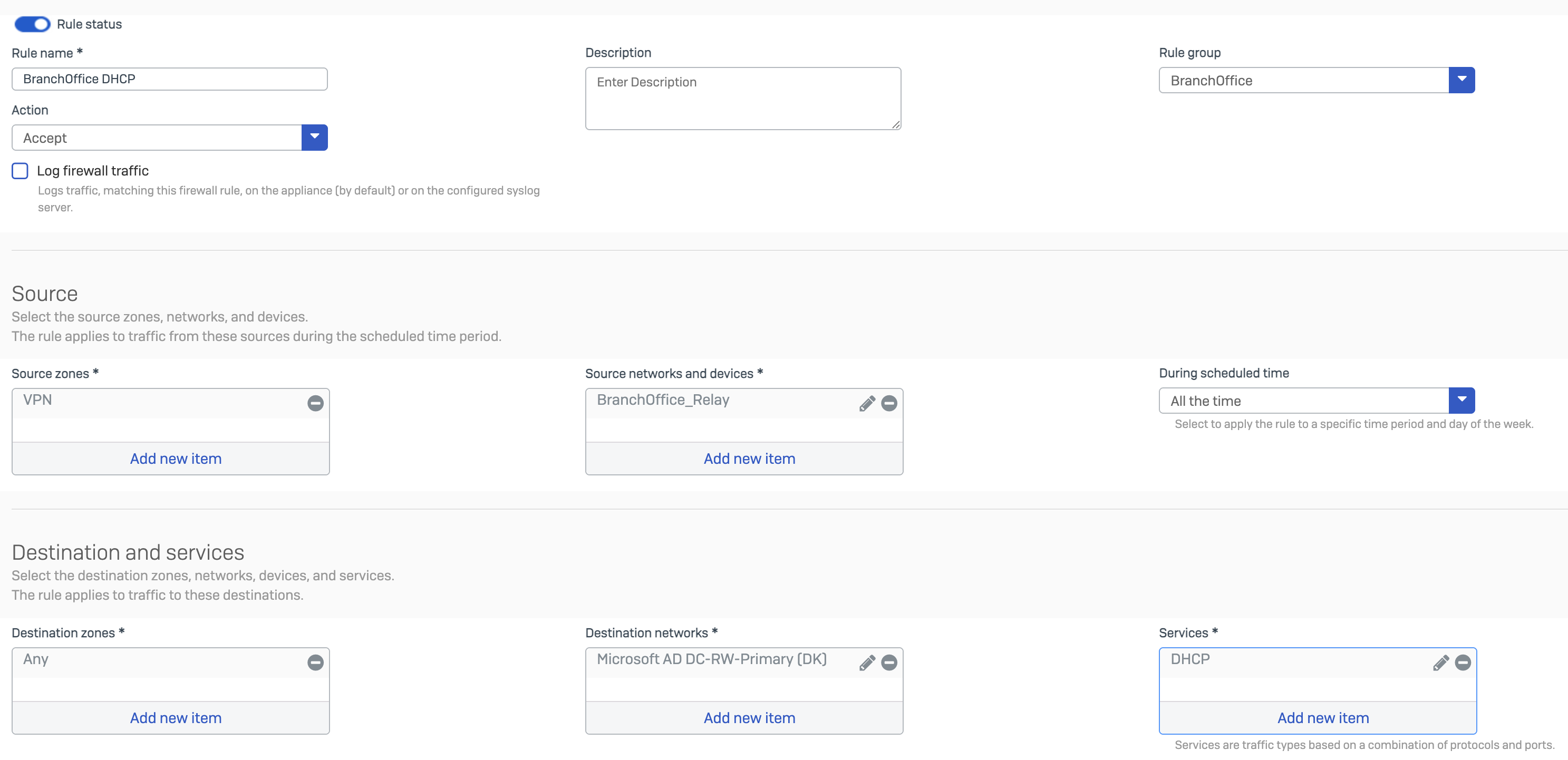Focus the Enter Description text area
This screenshot has width=1568, height=760.
coord(742,98)
